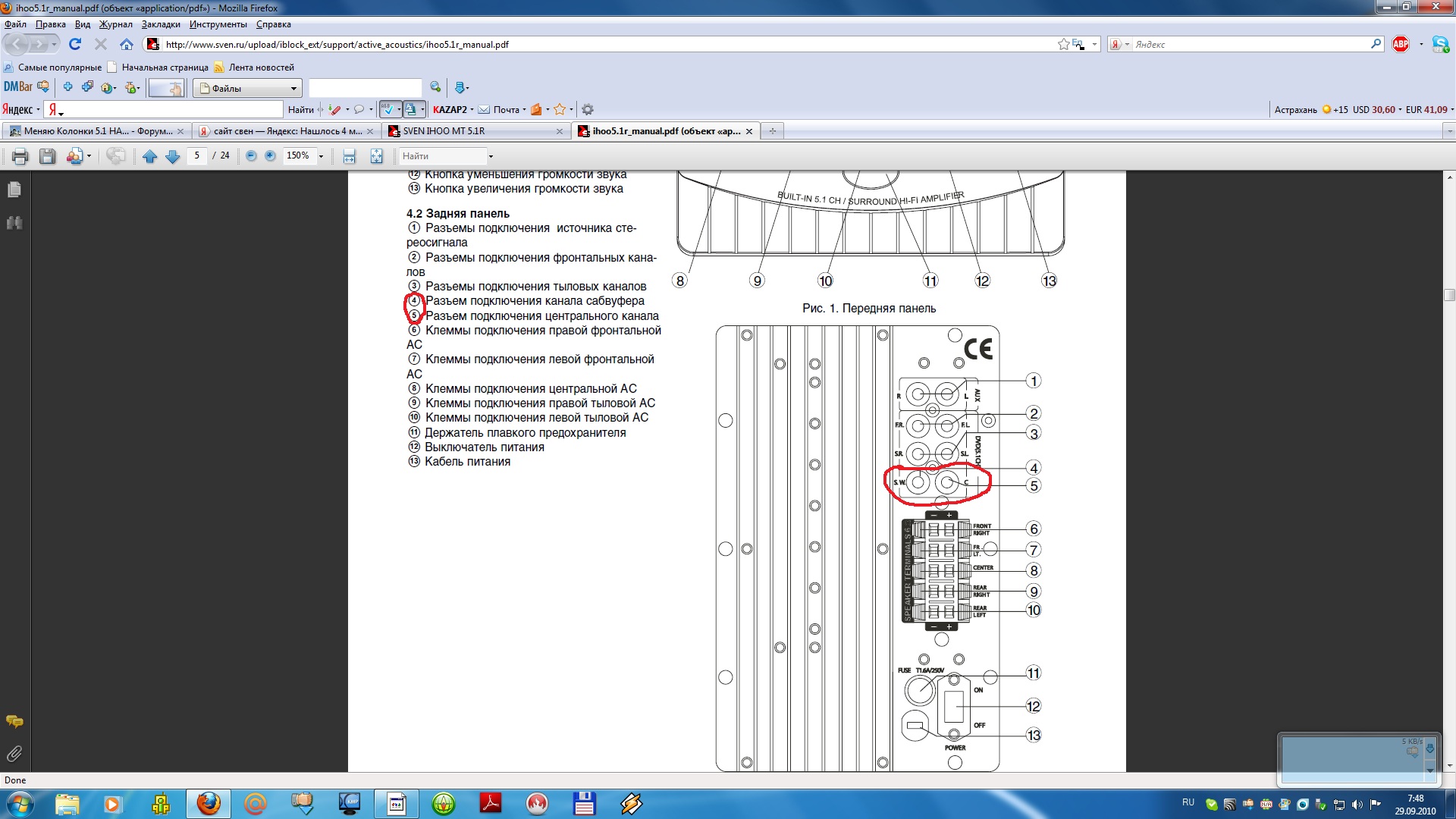Open the Инструменты menu

coord(218,24)
